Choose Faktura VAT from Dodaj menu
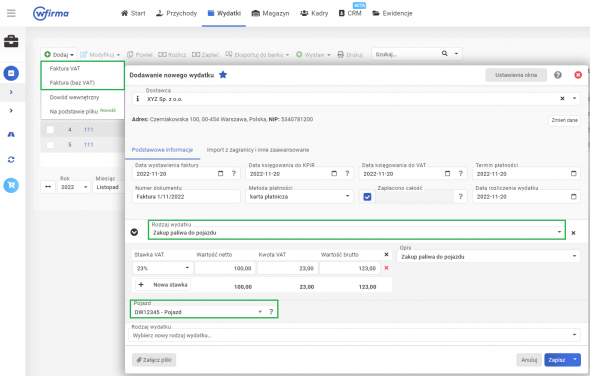The image size is (590, 376). (65, 69)
